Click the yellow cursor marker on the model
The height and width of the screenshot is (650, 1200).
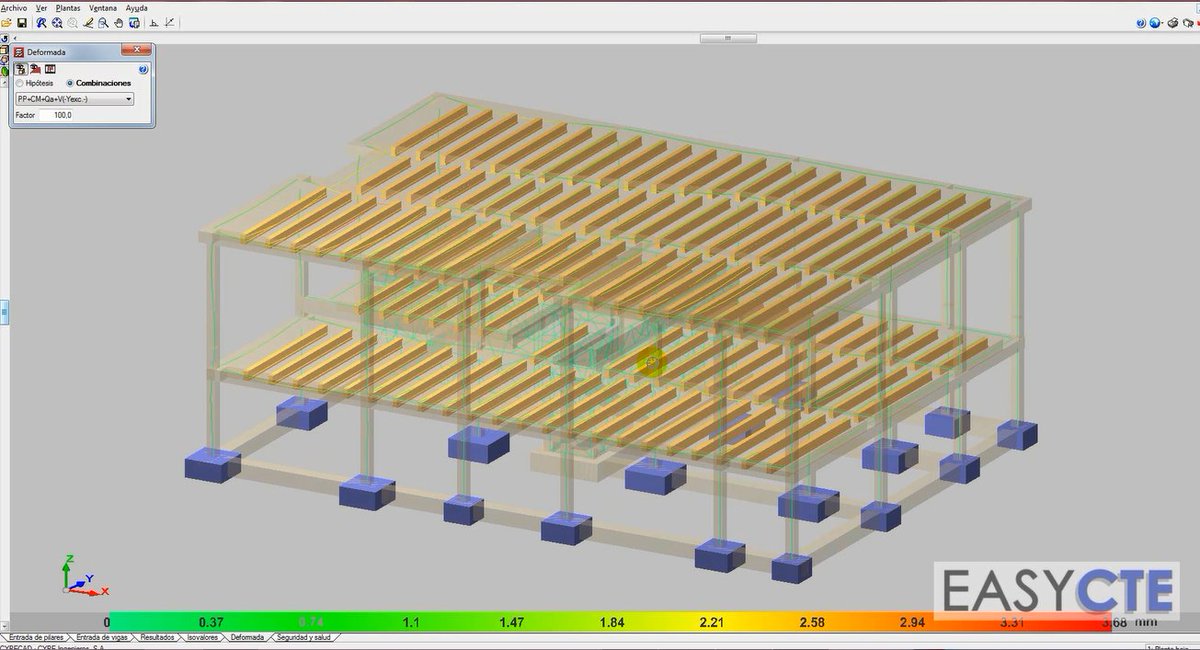(650, 362)
